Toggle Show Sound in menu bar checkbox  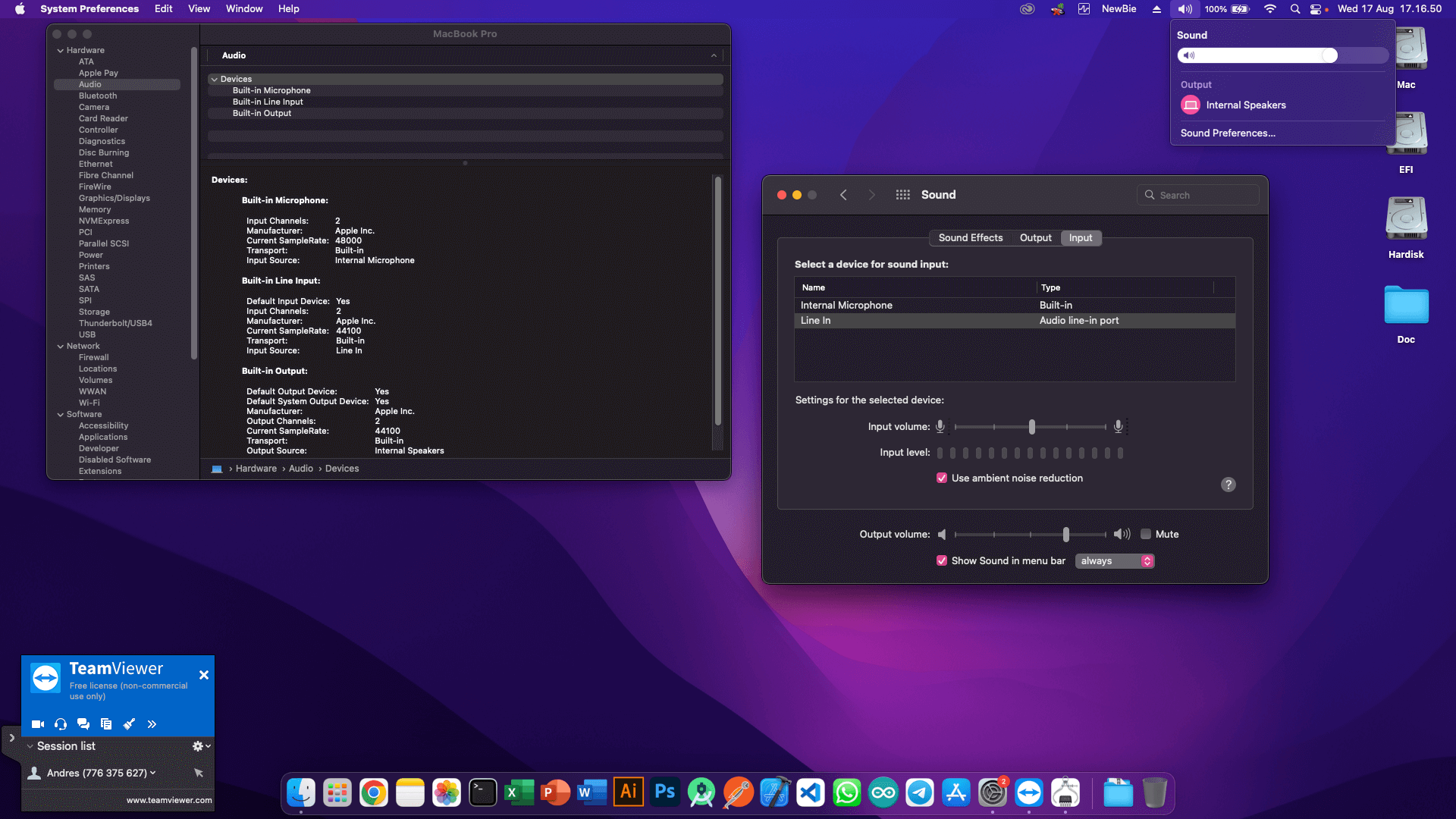pyautogui.click(x=942, y=560)
